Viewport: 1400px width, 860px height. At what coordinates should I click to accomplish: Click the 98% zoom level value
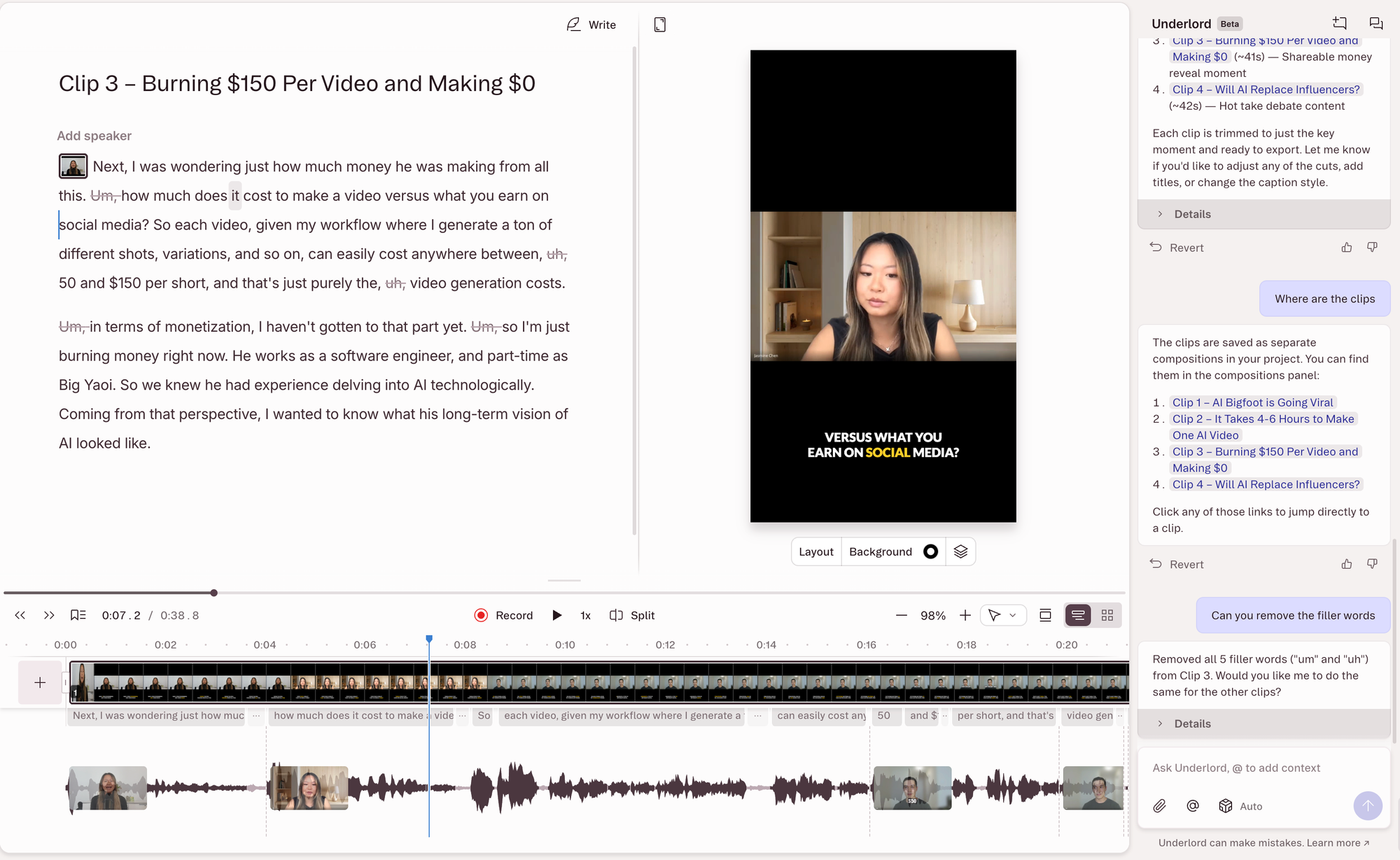point(933,615)
